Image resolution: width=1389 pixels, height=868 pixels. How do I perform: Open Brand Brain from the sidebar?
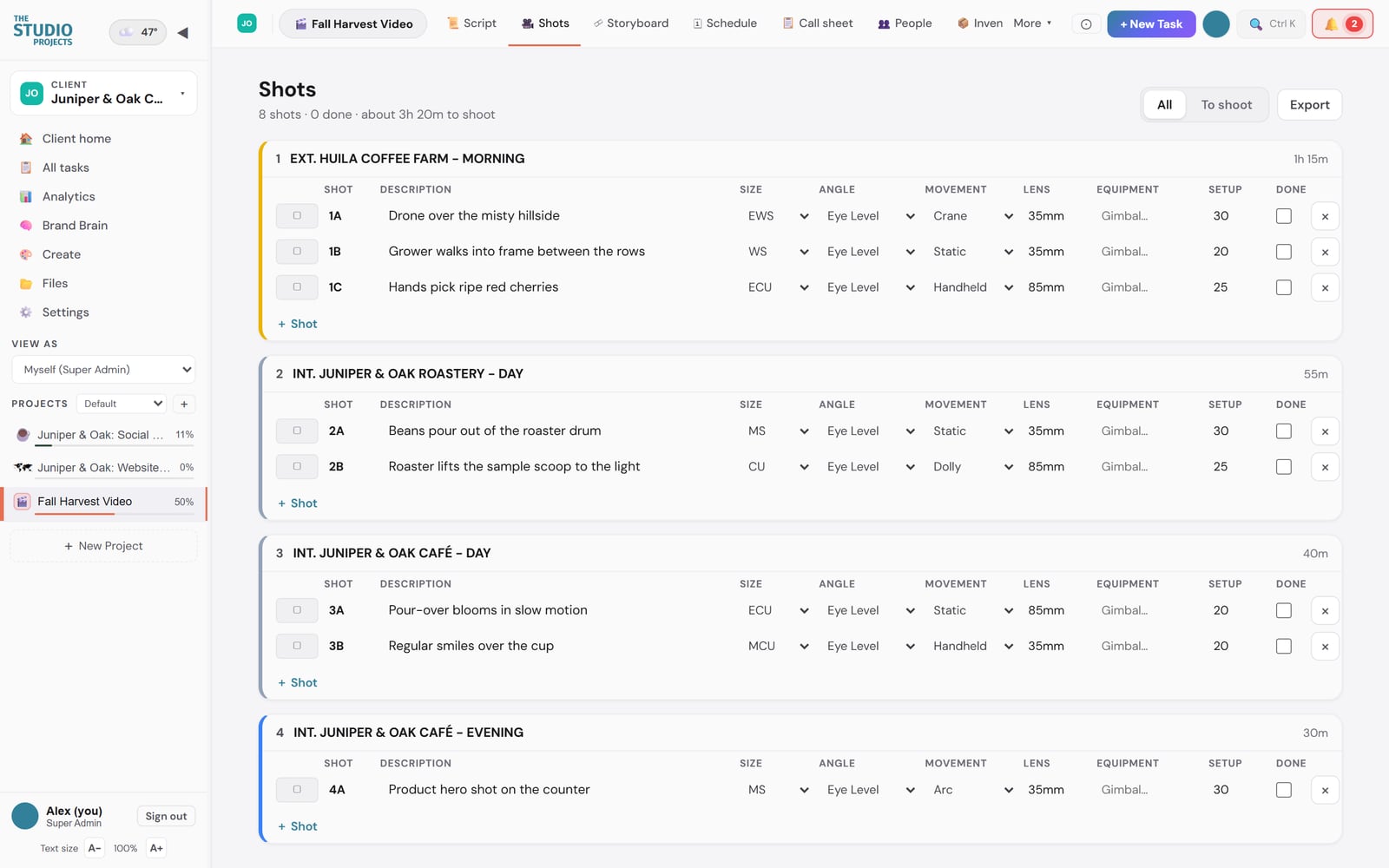point(75,226)
